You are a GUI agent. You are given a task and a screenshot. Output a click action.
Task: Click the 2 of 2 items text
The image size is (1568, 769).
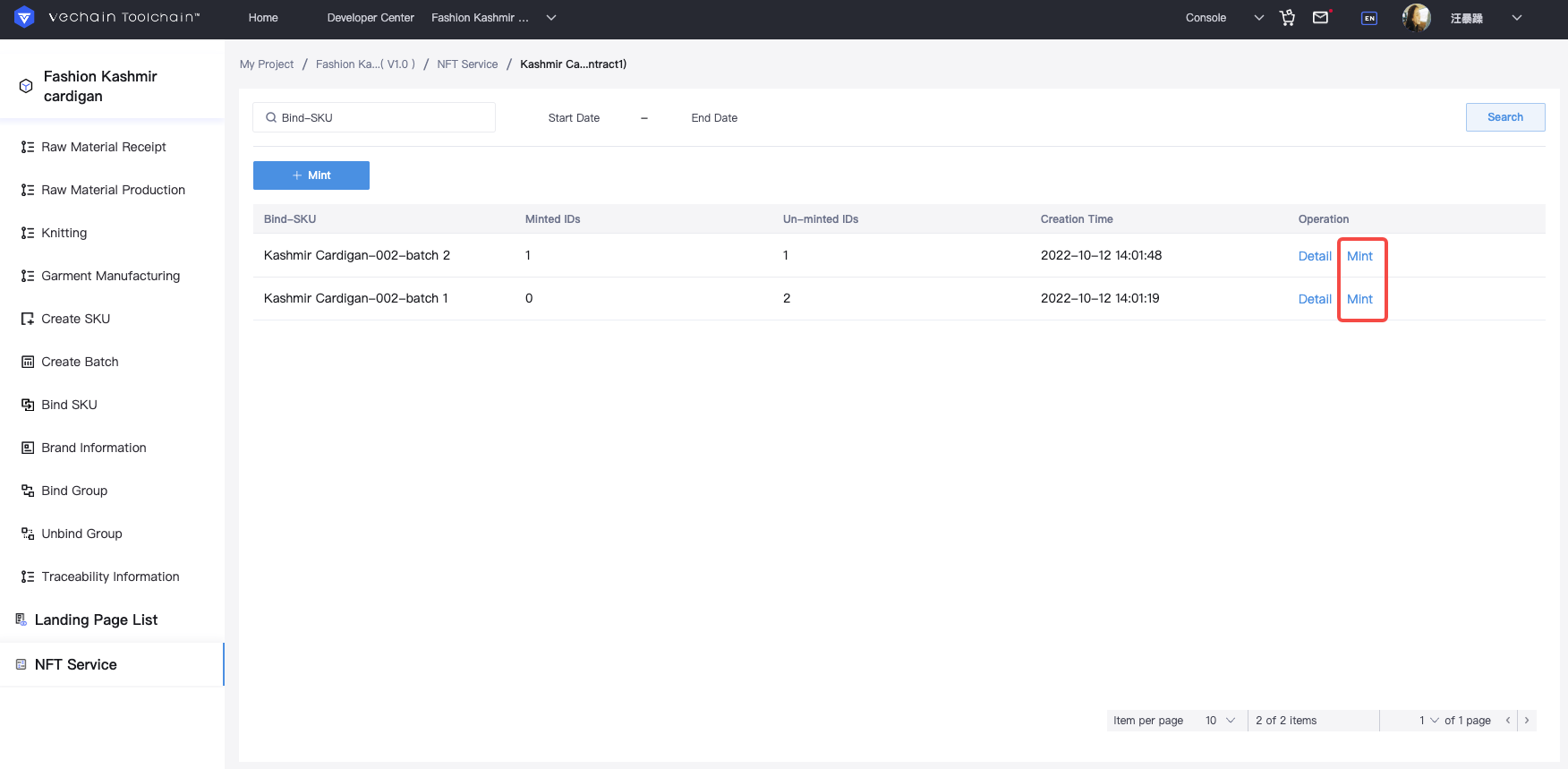click(x=1286, y=721)
